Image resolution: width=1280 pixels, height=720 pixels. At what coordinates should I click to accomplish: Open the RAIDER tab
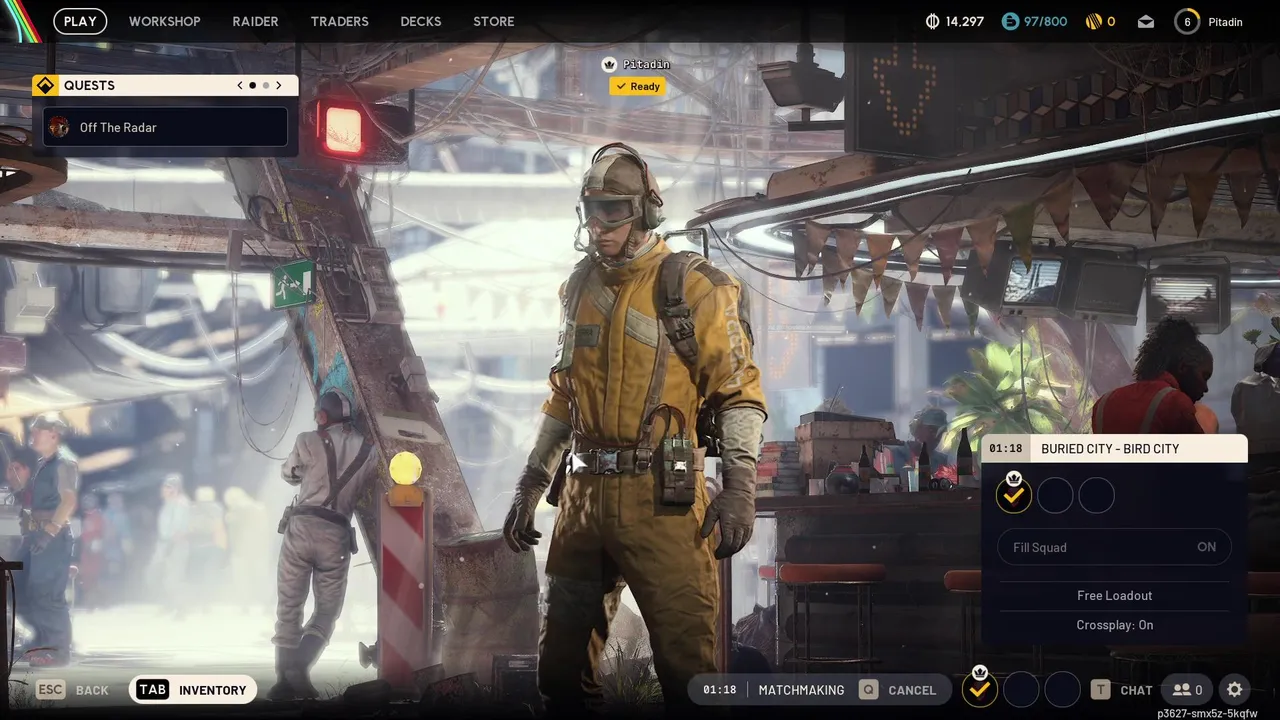(255, 21)
